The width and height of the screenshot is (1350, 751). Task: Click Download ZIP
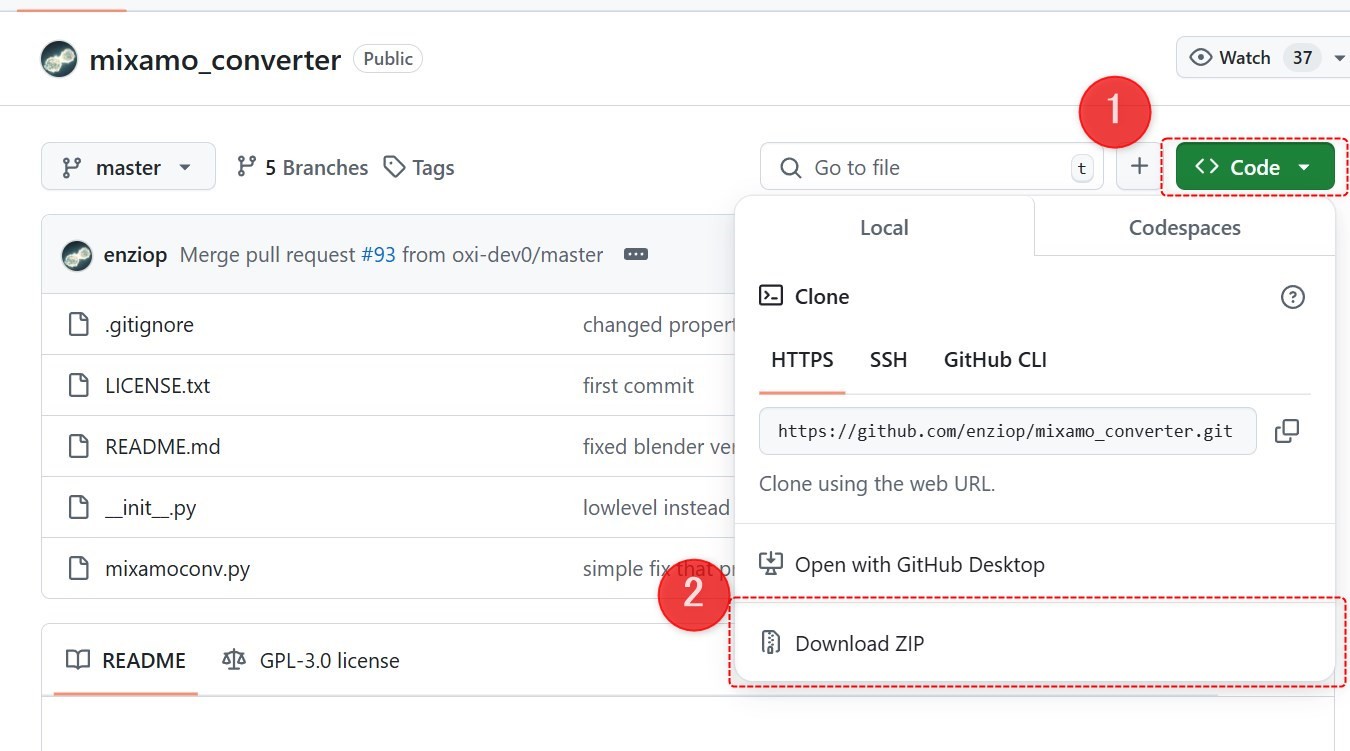point(1035,643)
